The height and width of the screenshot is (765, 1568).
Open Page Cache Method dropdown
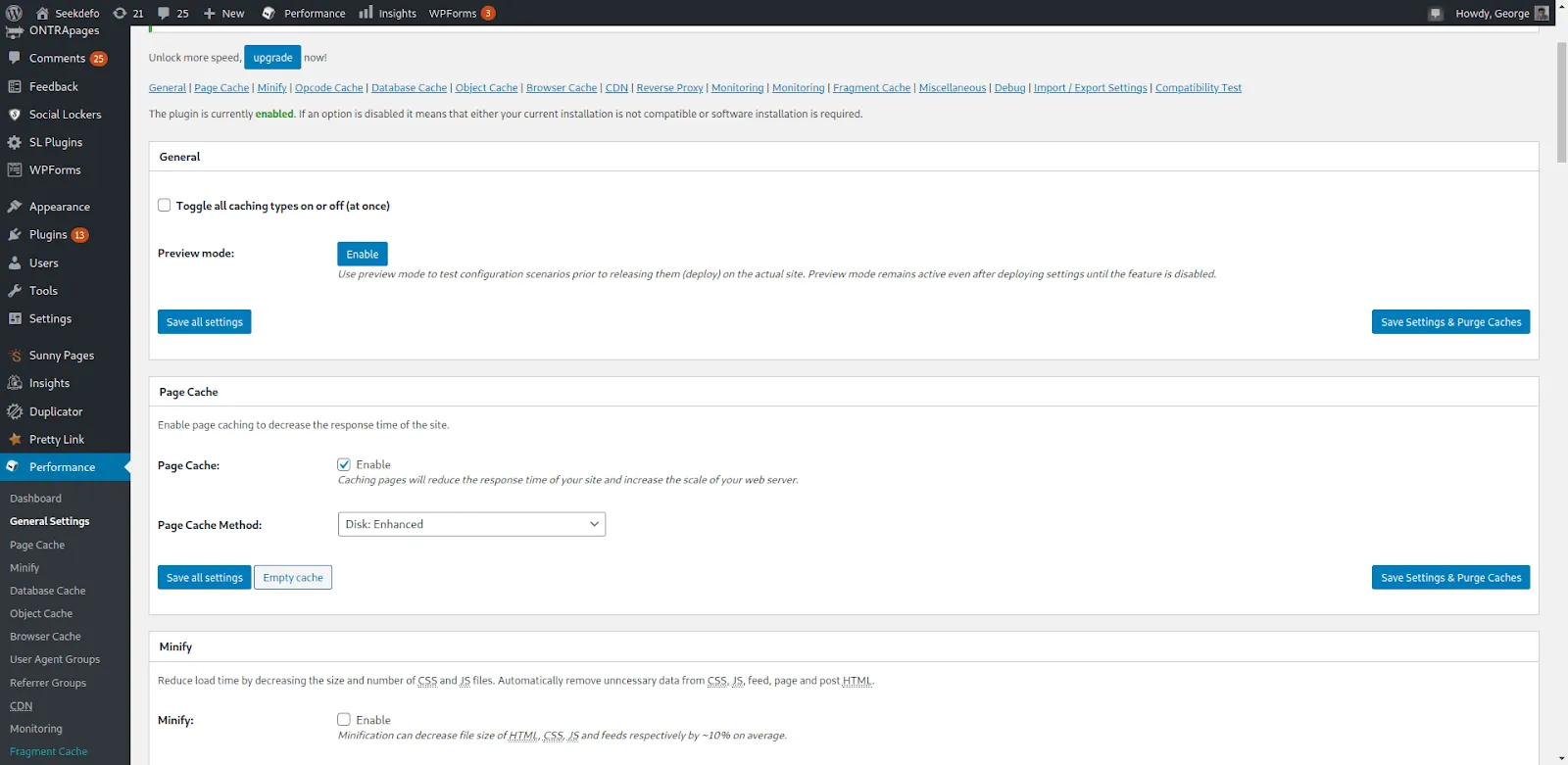coord(471,524)
